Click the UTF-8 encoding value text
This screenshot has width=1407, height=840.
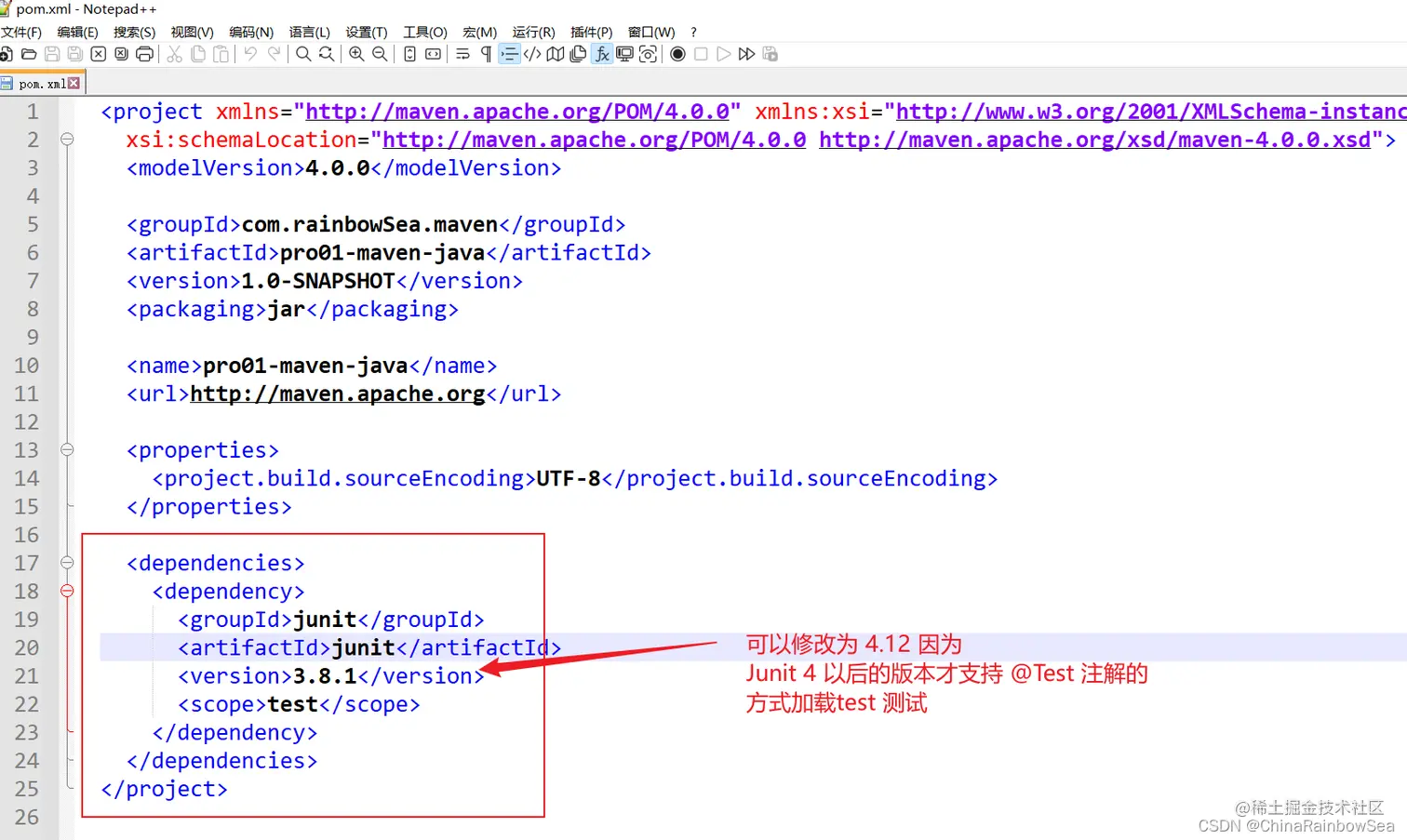[569, 478]
